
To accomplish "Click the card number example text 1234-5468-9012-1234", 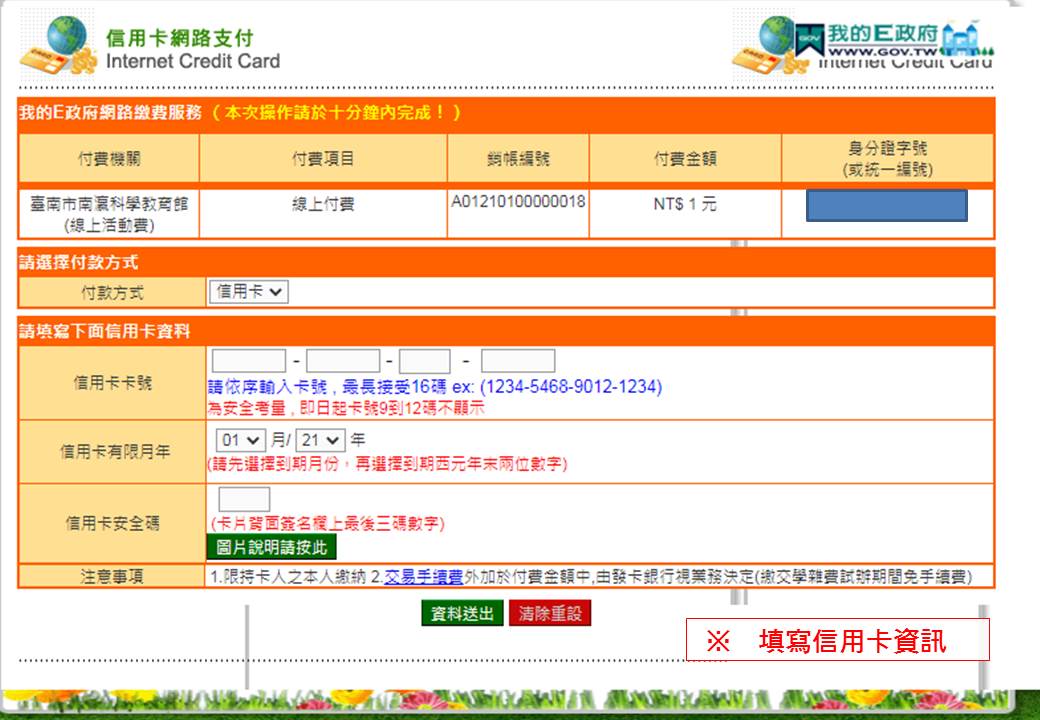I will tap(571, 387).
